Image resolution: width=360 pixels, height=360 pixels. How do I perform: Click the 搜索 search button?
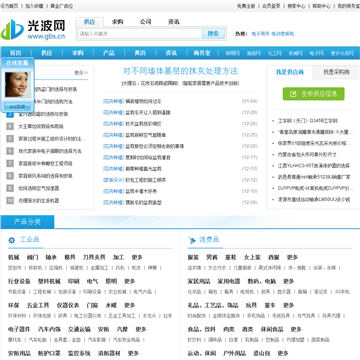click(x=213, y=34)
